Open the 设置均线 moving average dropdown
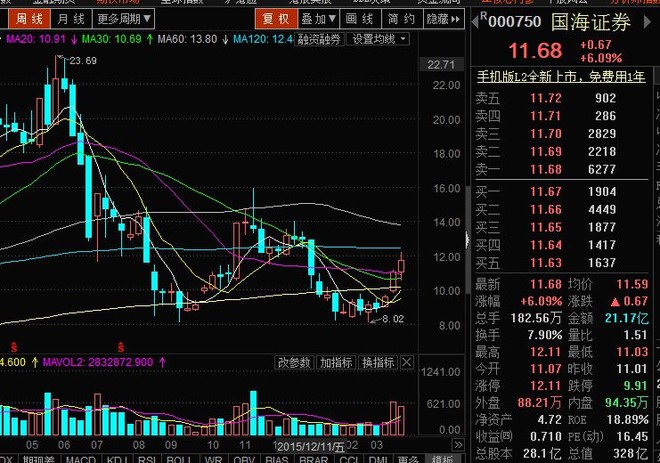660x463 pixels. [378, 40]
